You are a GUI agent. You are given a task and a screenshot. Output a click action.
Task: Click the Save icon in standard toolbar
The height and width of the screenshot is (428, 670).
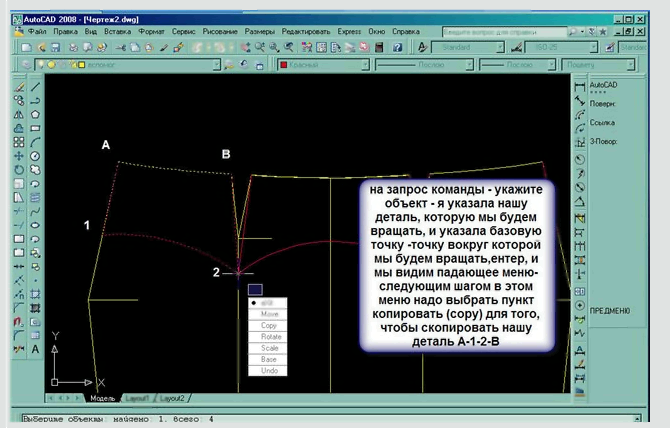58,47
